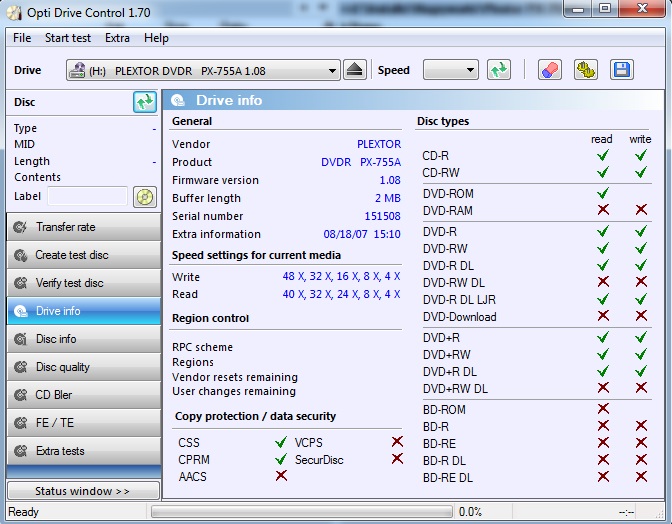Switch to Transfer rate view
The height and width of the screenshot is (524, 672).
pyautogui.click(x=84, y=227)
